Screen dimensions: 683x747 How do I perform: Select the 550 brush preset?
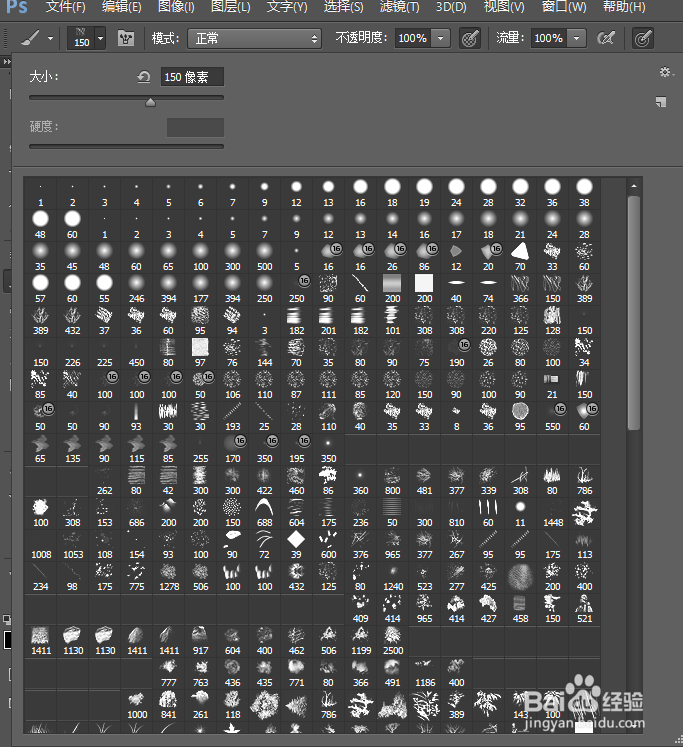[x=552, y=417]
